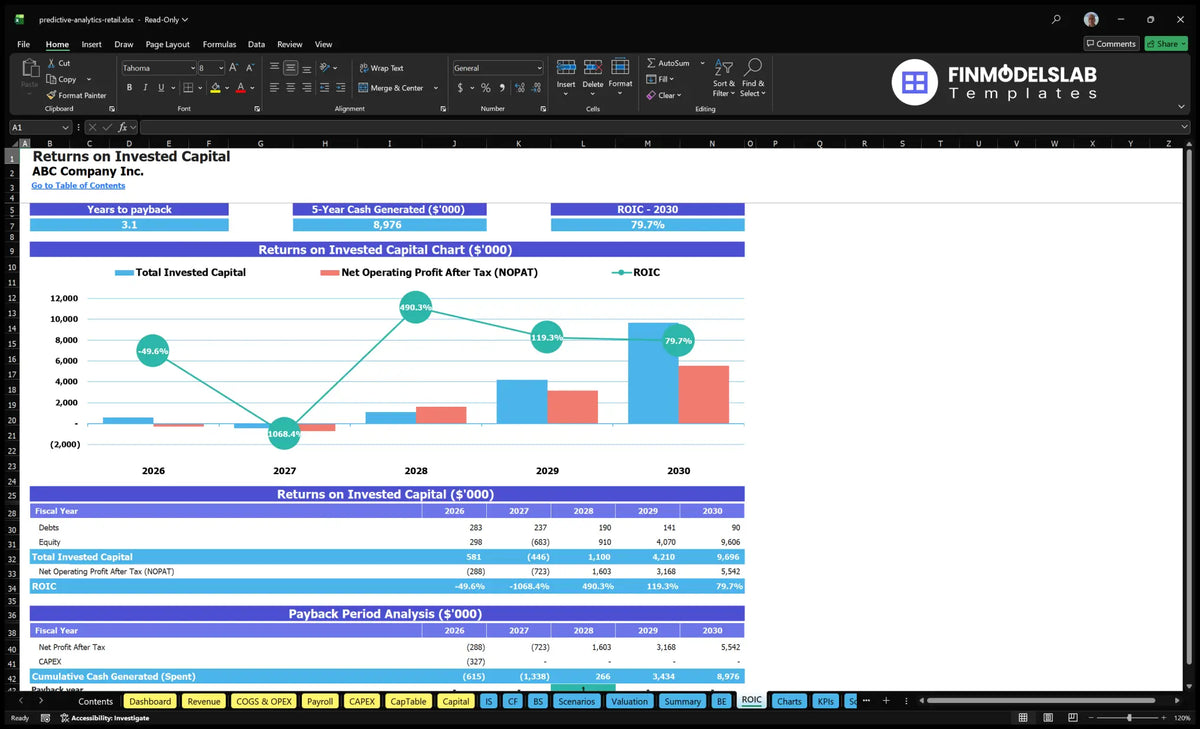The height and width of the screenshot is (729, 1200).
Task: Click the AutoSum sigma icon
Action: (x=651, y=63)
